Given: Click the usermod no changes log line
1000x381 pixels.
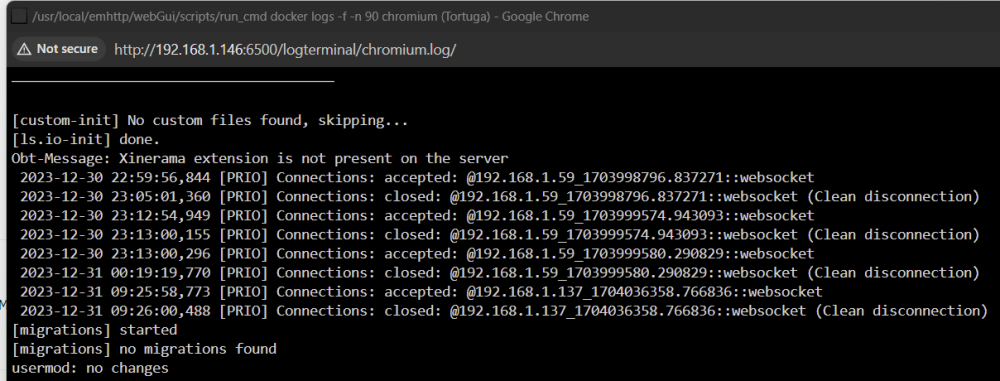Looking at the screenshot, I should (90, 368).
